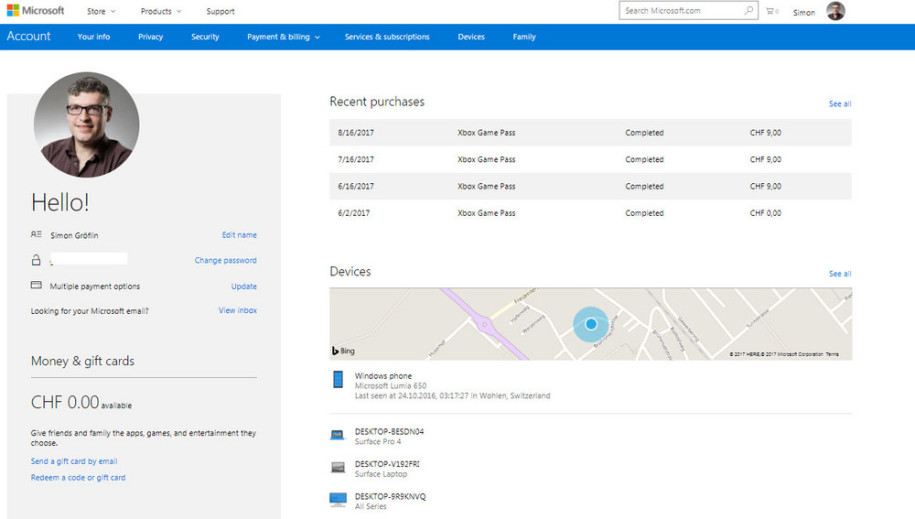915x519 pixels.
Task: Click the CHF 0,00 purchase amount
Action: 766,213
